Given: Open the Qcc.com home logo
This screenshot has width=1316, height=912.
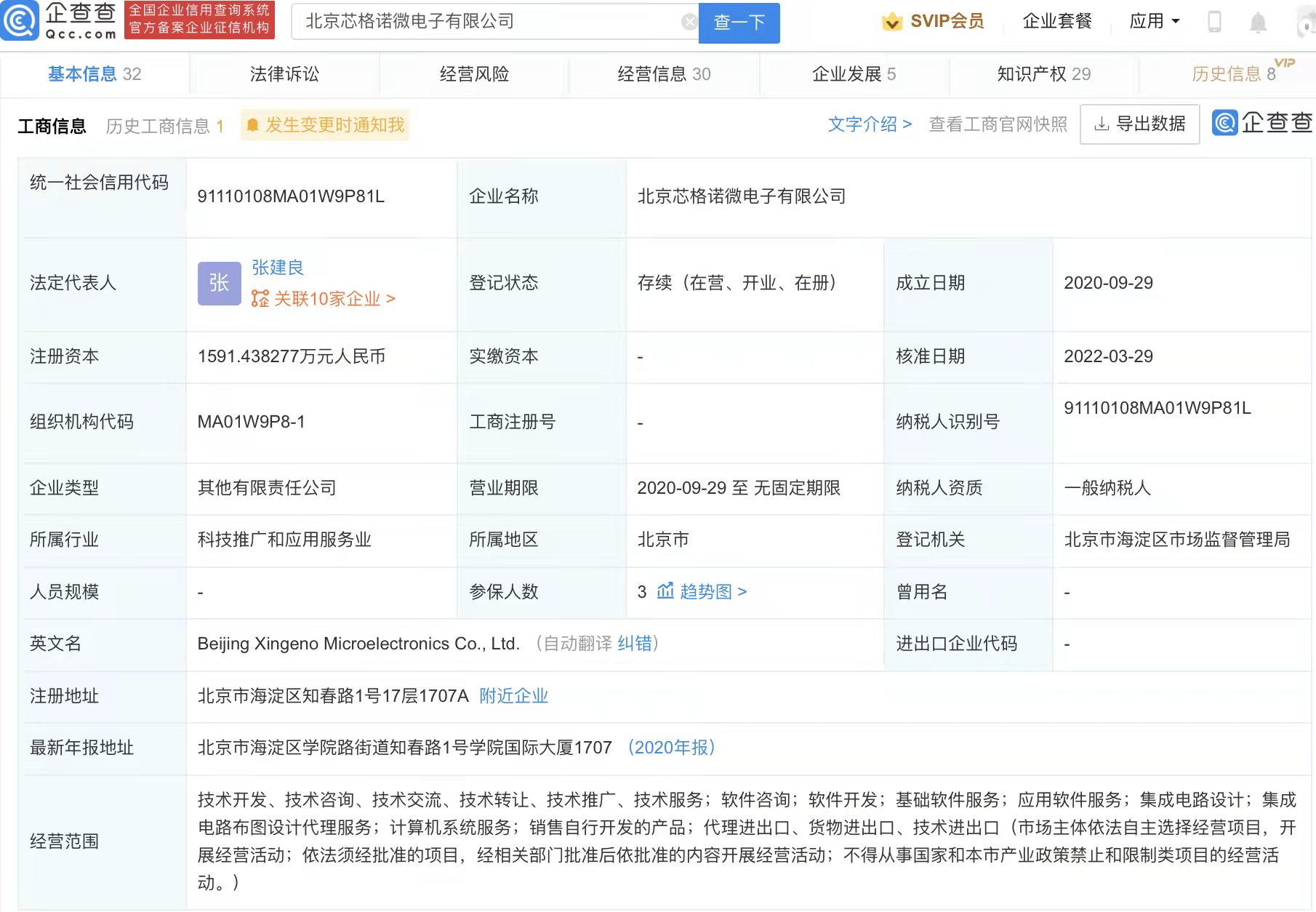Looking at the screenshot, I should coord(60,20).
